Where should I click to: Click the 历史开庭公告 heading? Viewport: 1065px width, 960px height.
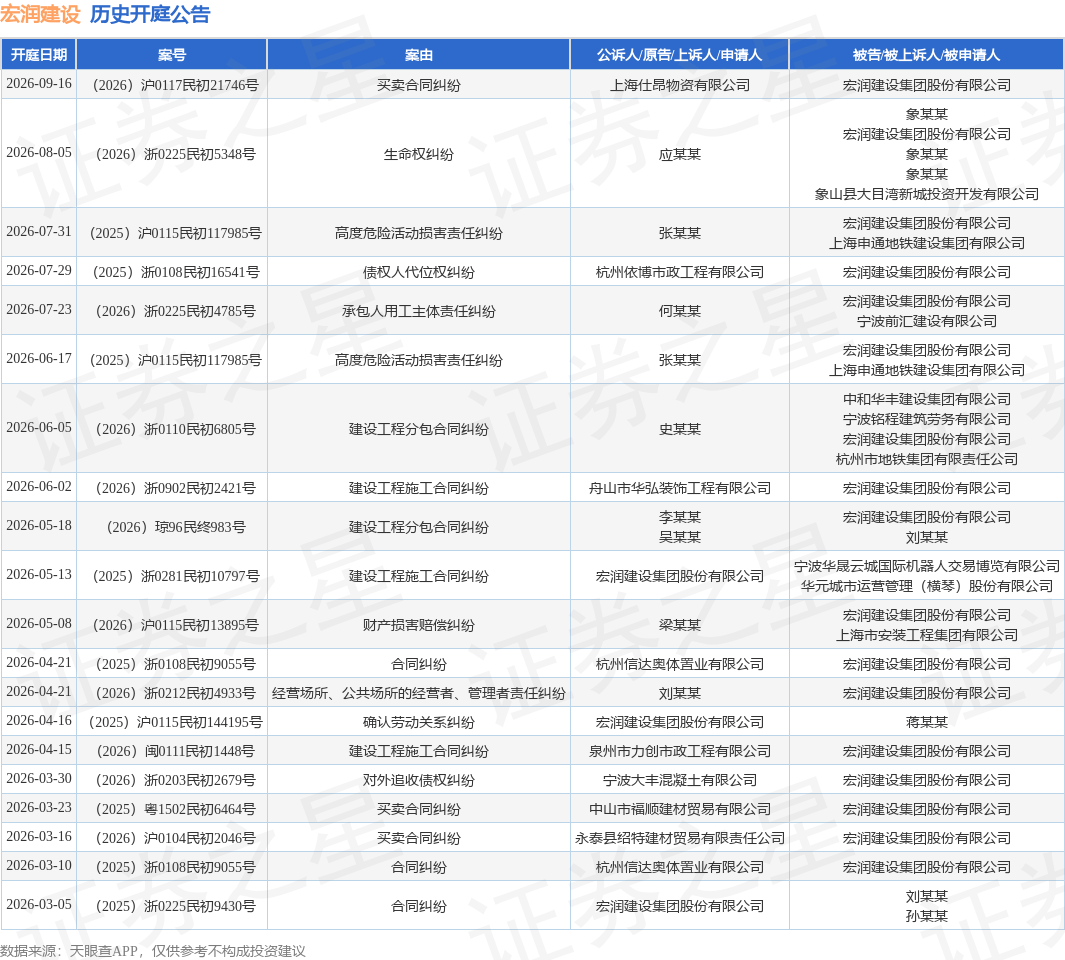pyautogui.click(x=150, y=14)
